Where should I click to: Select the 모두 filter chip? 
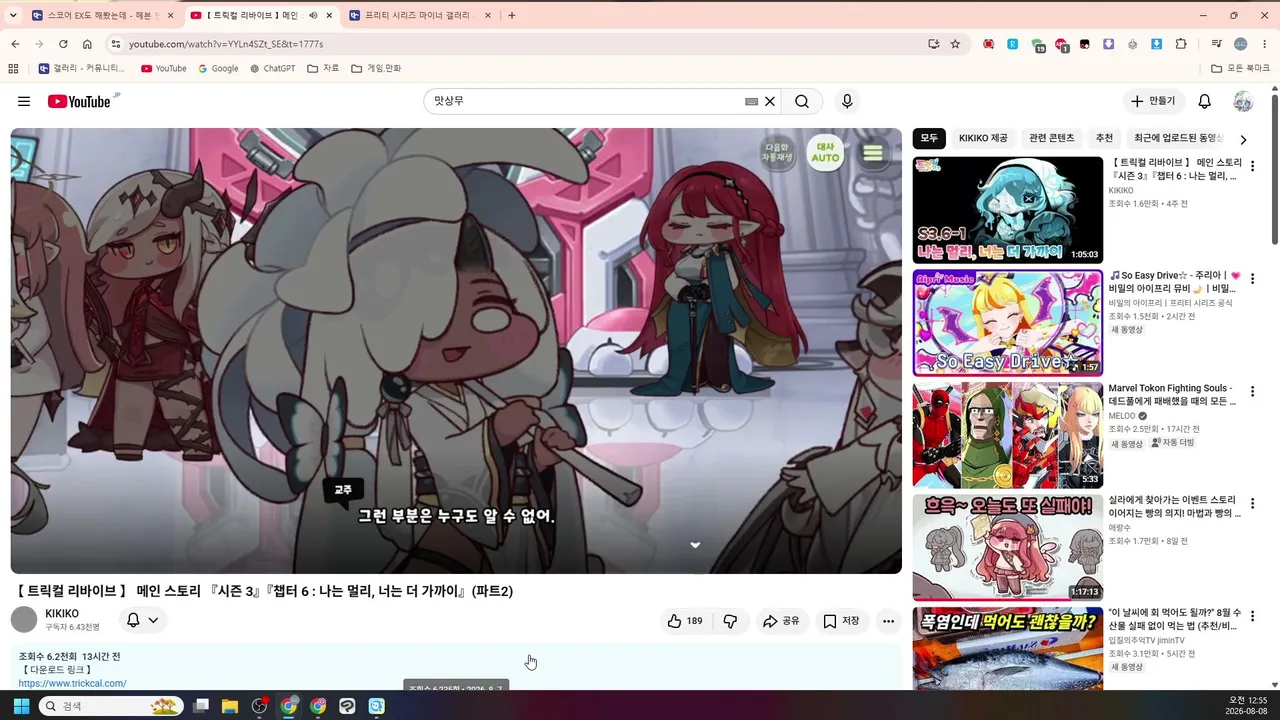tap(929, 138)
